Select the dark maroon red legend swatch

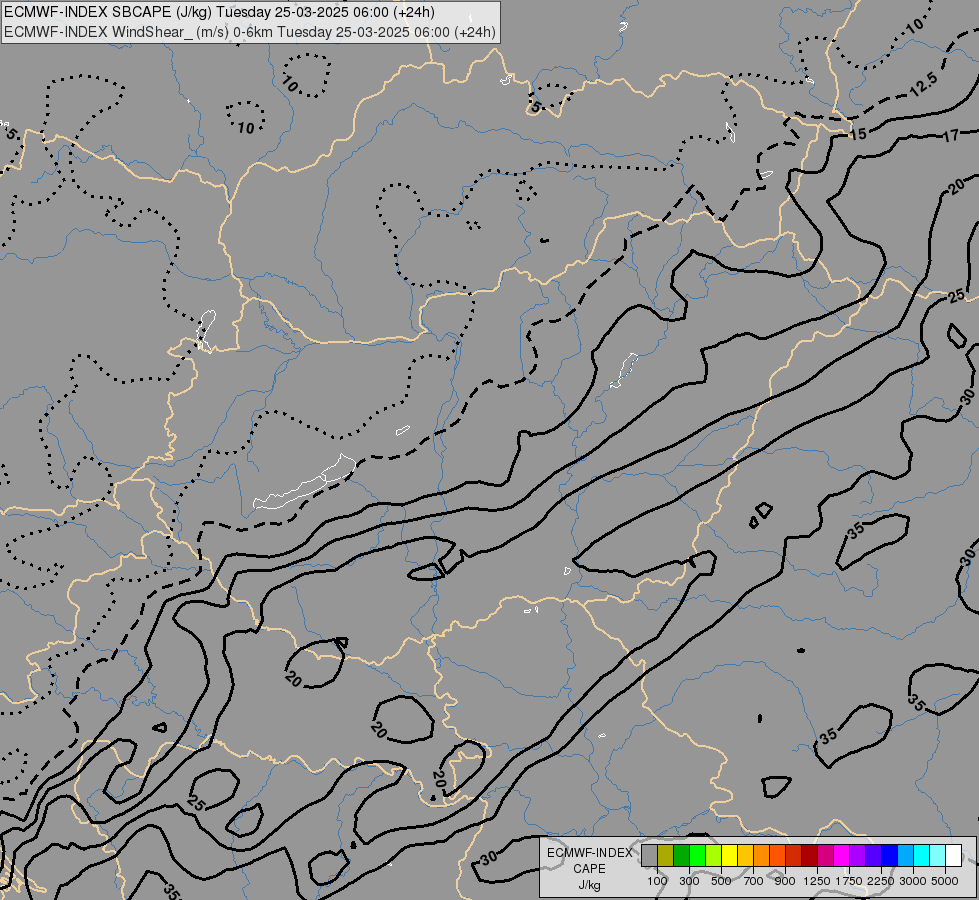pyautogui.click(x=810, y=856)
